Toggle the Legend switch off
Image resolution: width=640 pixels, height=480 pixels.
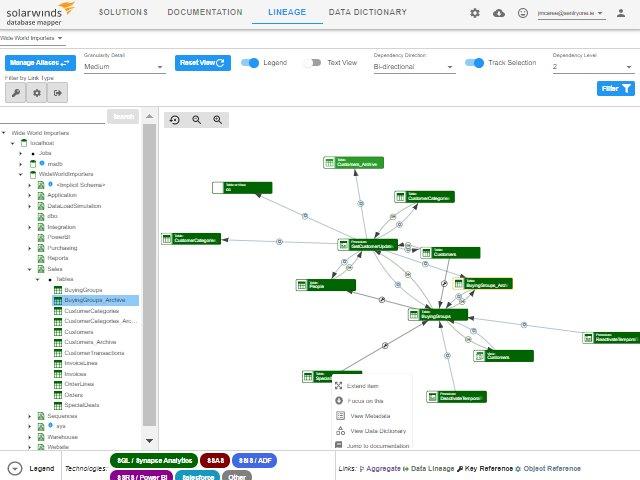click(250, 63)
